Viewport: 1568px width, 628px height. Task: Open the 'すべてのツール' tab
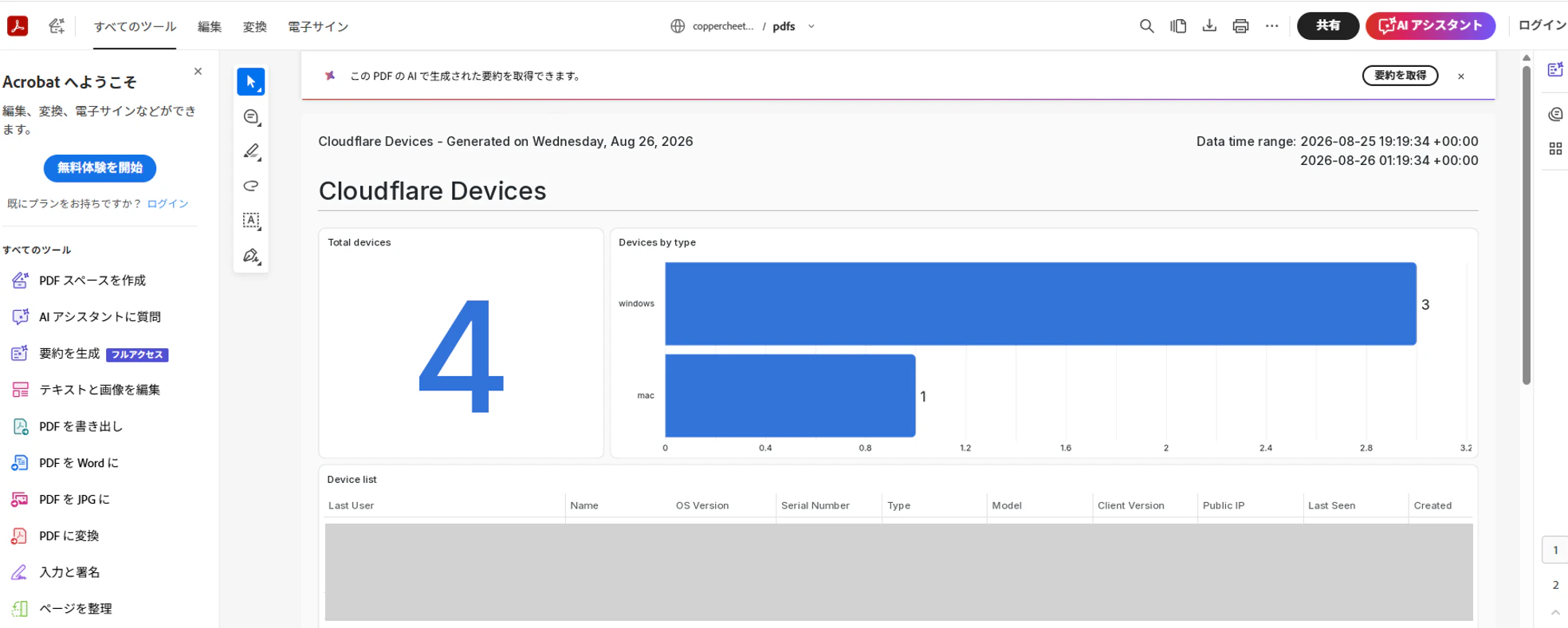click(135, 26)
